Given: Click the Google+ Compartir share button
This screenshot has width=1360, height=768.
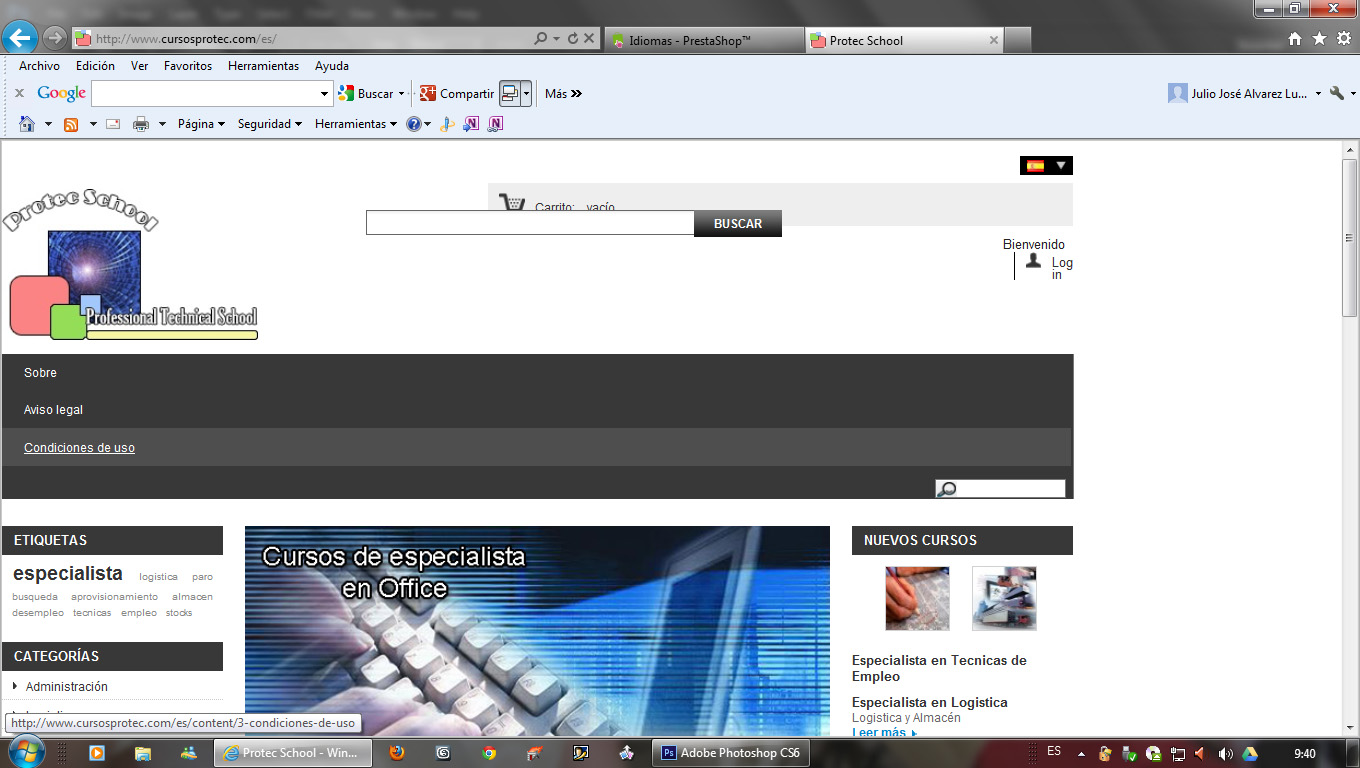Looking at the screenshot, I should pyautogui.click(x=457, y=94).
